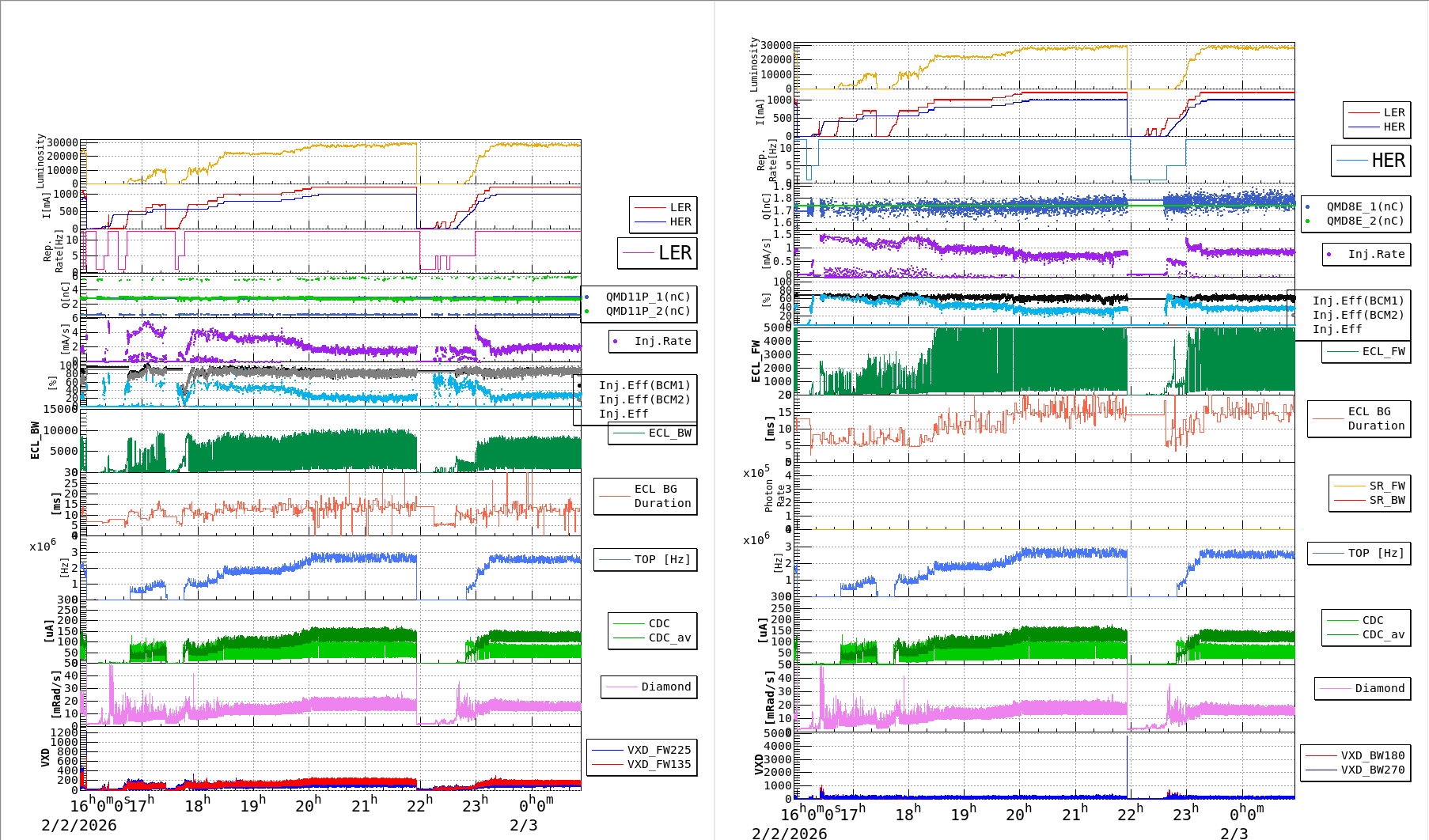Select the QMD11P_2(nC) legend entry
This screenshot has width=1429, height=840.
pyautogui.click(x=648, y=311)
